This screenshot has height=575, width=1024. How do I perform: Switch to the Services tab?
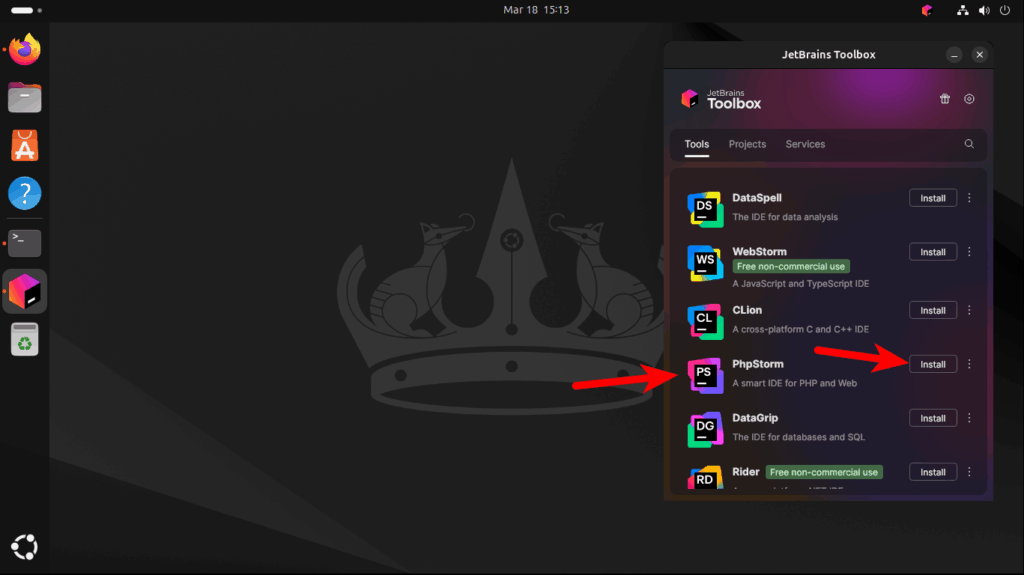[805, 144]
